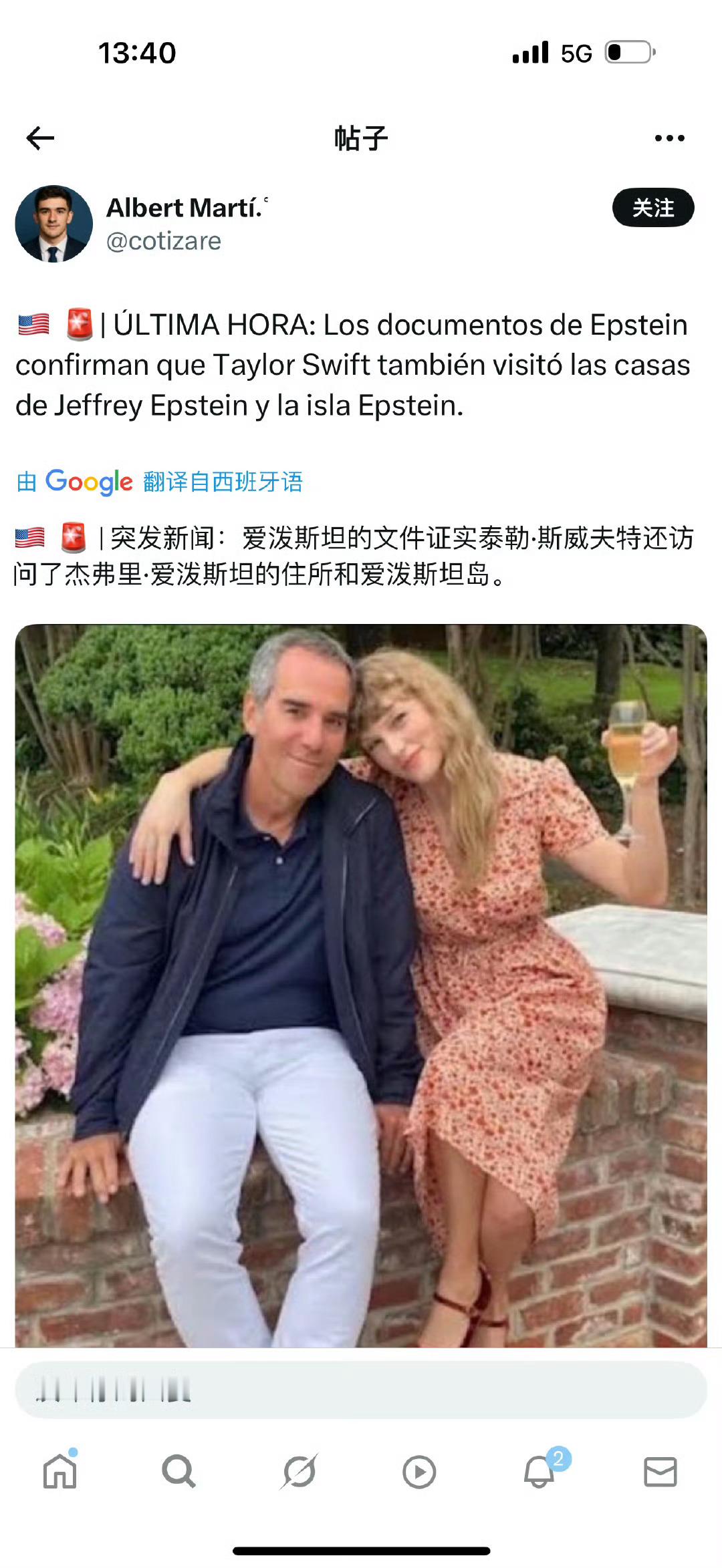Open the attached photo of two people
722x1568 pixels.
tap(361, 985)
